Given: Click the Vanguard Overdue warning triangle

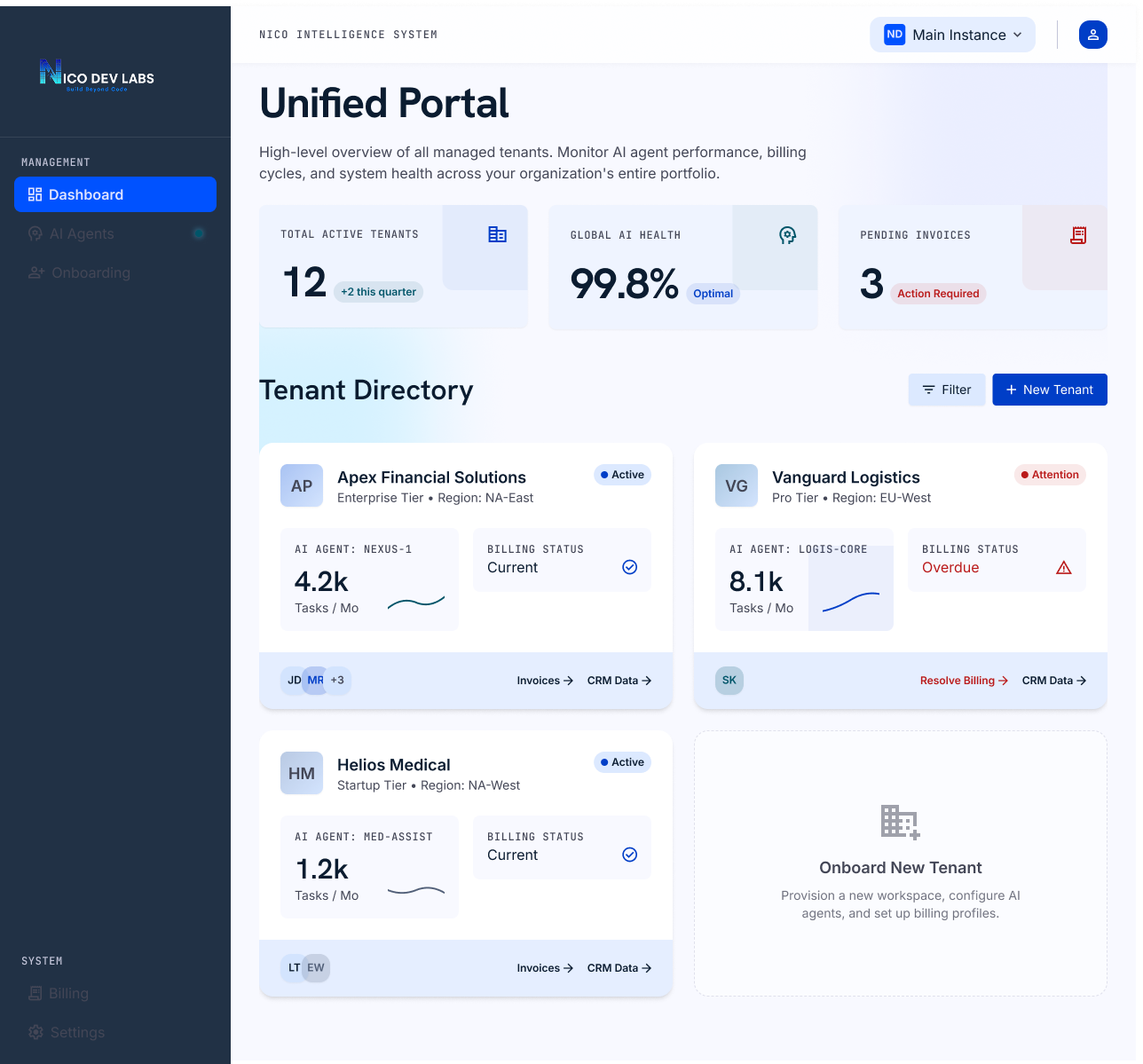Looking at the screenshot, I should 1064,567.
